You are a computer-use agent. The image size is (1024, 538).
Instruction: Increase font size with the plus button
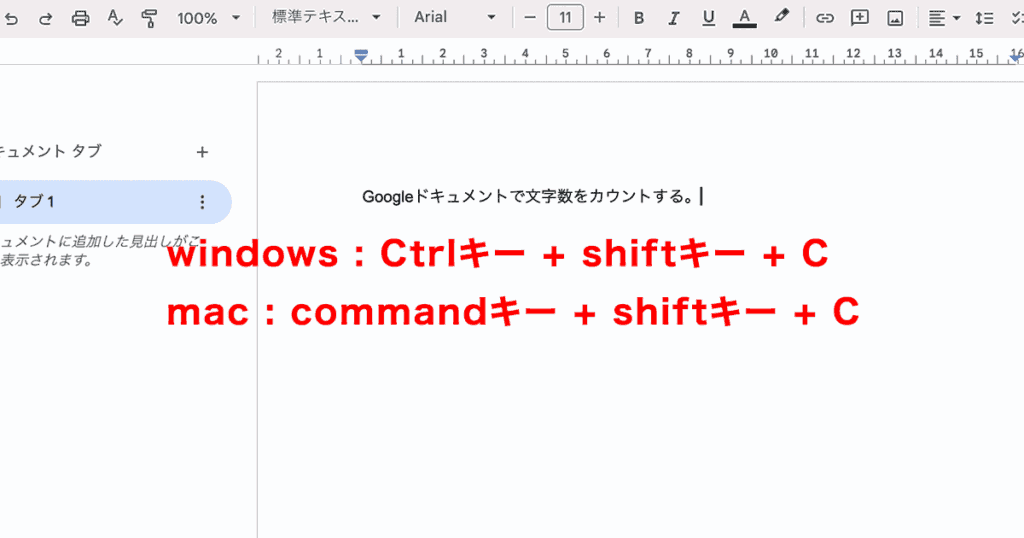coord(599,18)
